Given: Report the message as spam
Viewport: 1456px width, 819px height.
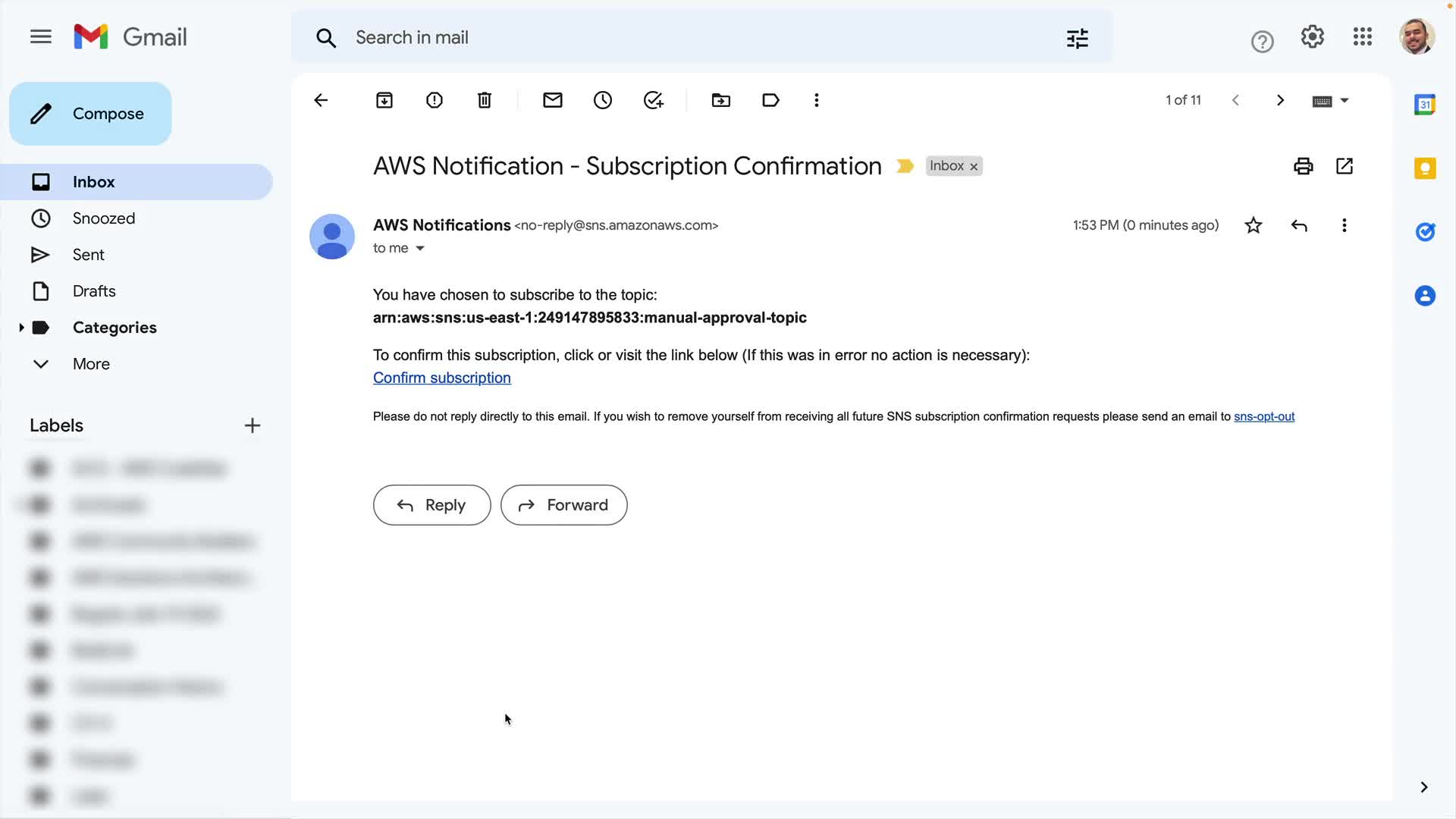Looking at the screenshot, I should [x=435, y=100].
